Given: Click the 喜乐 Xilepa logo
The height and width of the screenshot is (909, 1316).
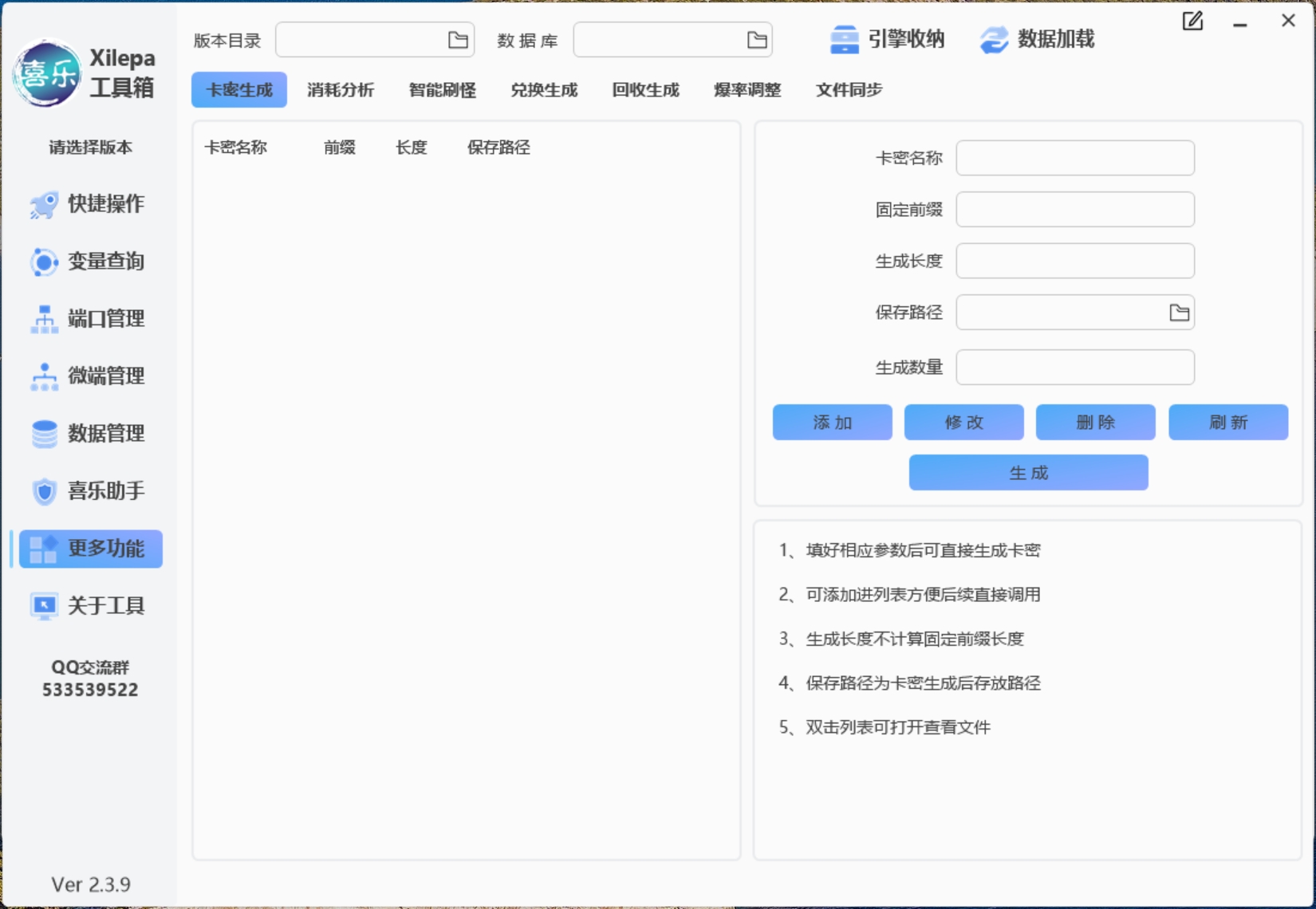Looking at the screenshot, I should [x=47, y=73].
